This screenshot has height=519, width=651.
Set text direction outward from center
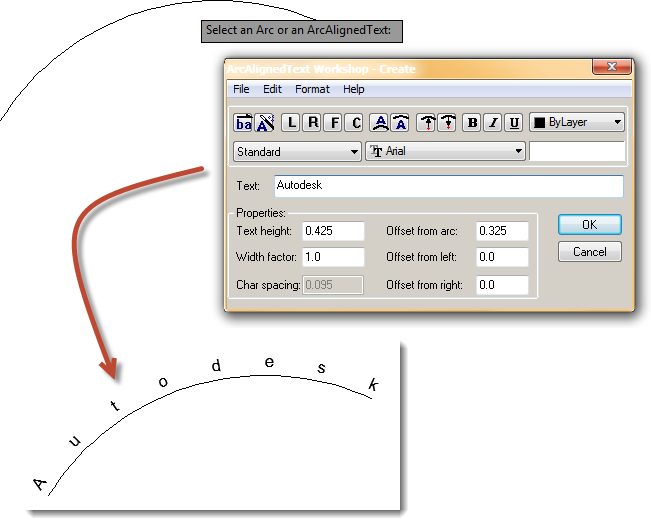pyautogui.click(x=427, y=122)
